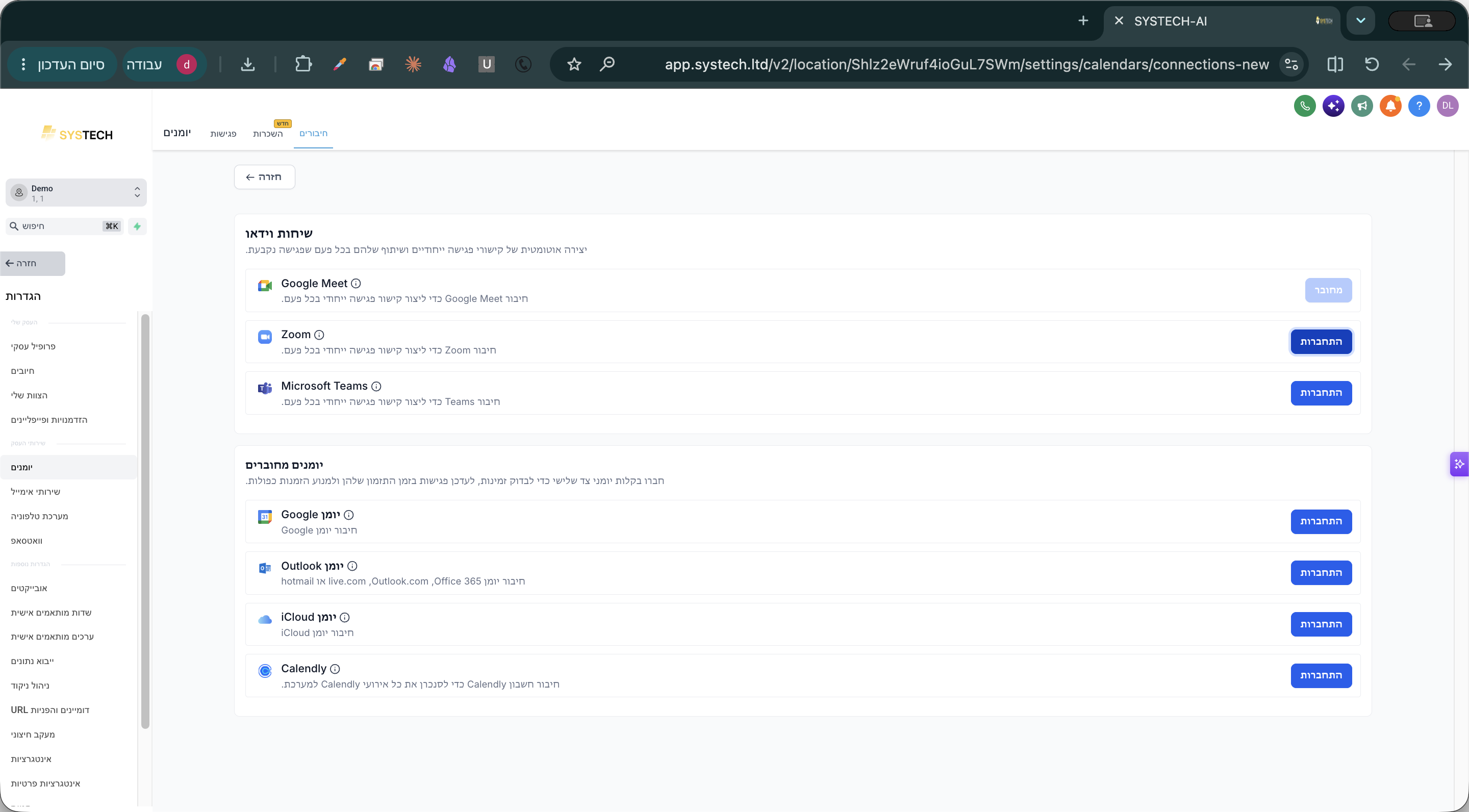Open הצוות שלי in settings sidebar
This screenshot has height=812, width=1469.
tap(29, 395)
